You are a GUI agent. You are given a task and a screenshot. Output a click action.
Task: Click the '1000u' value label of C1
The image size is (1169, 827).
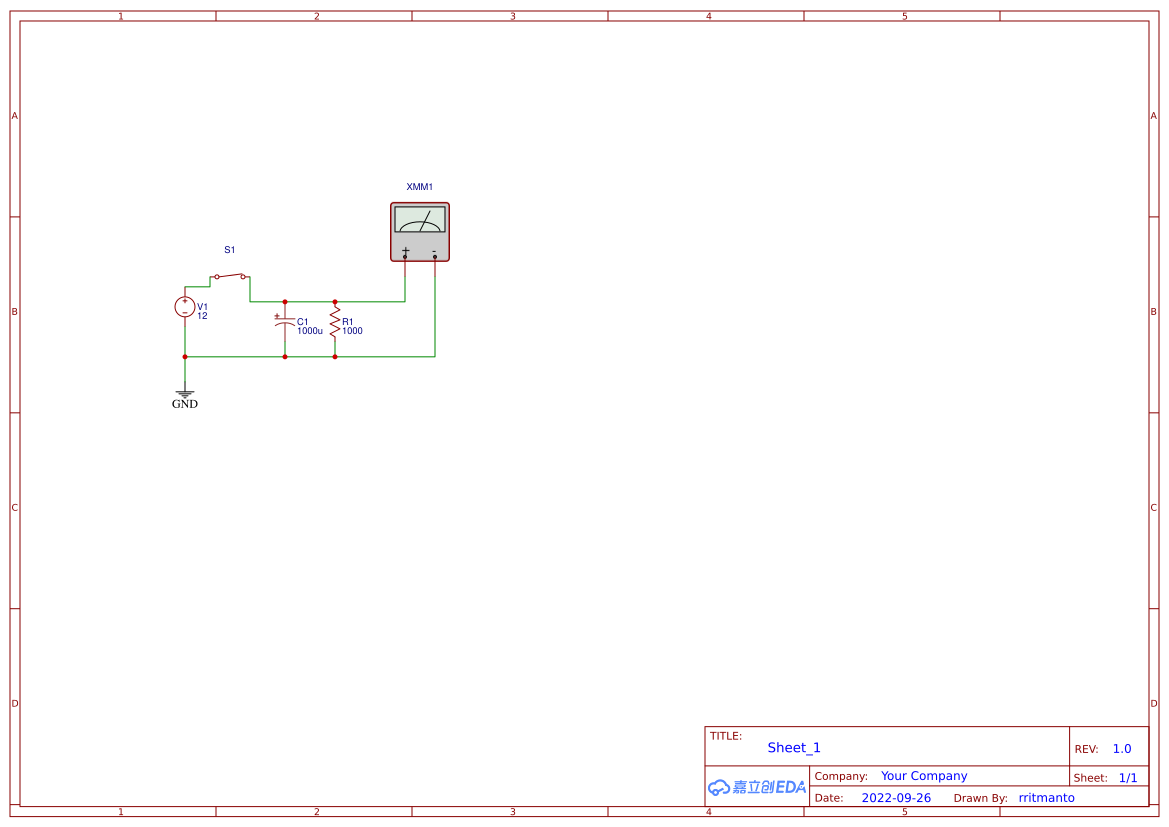point(311,330)
